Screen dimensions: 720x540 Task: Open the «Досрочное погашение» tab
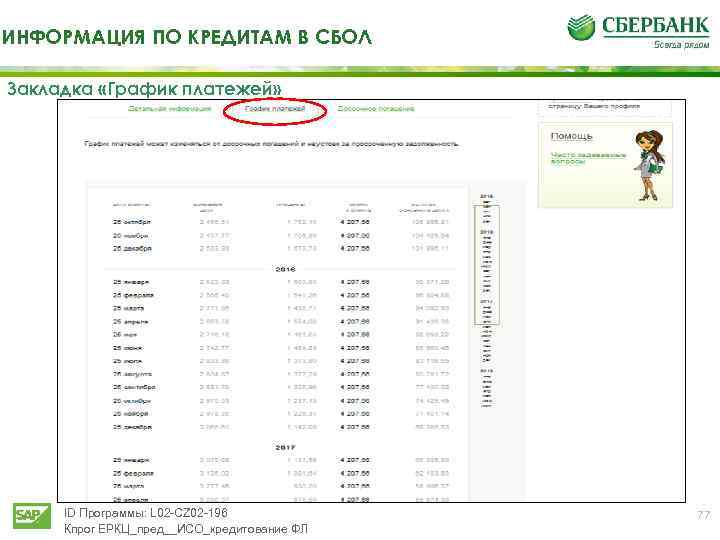pos(376,109)
